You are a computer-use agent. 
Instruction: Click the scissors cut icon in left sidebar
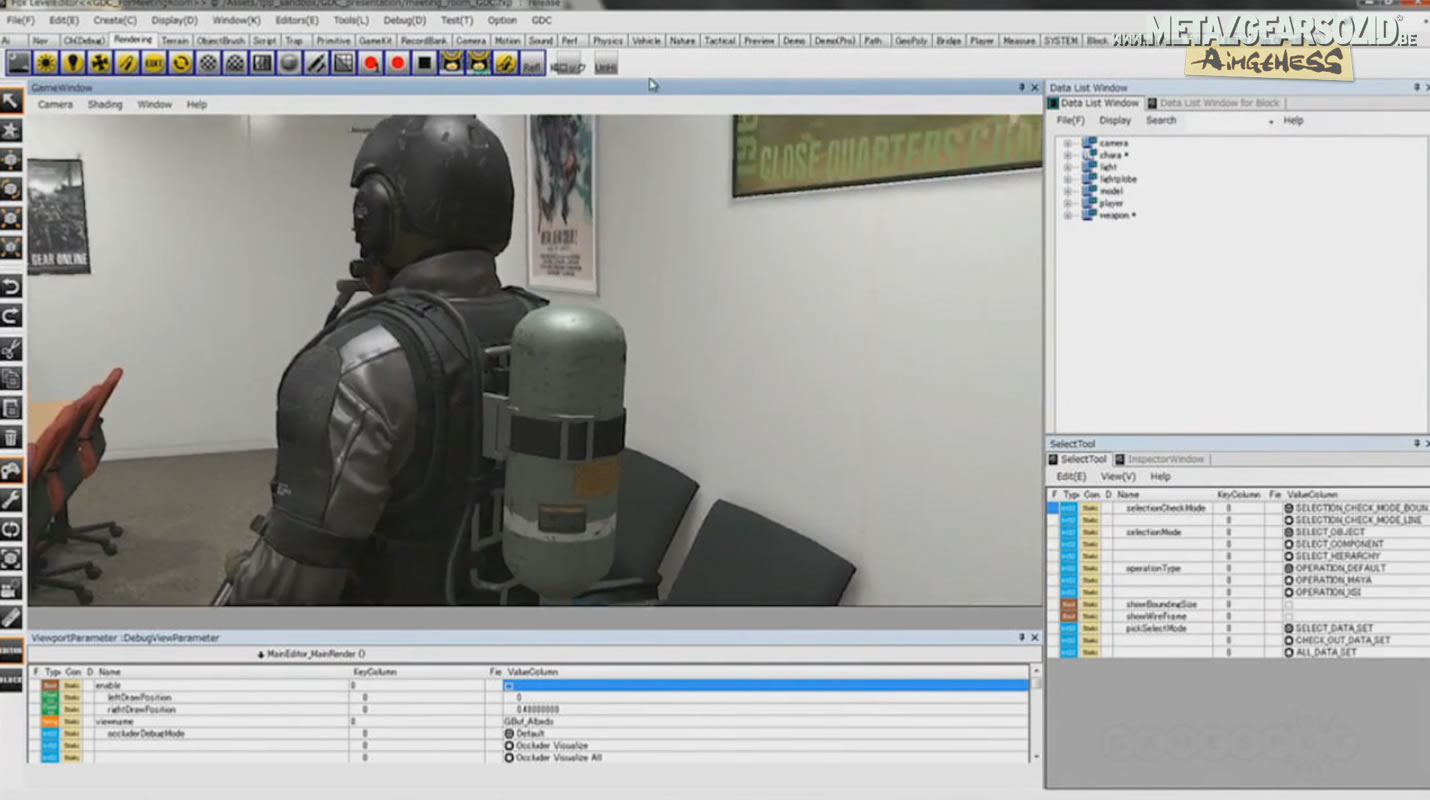pyautogui.click(x=11, y=349)
